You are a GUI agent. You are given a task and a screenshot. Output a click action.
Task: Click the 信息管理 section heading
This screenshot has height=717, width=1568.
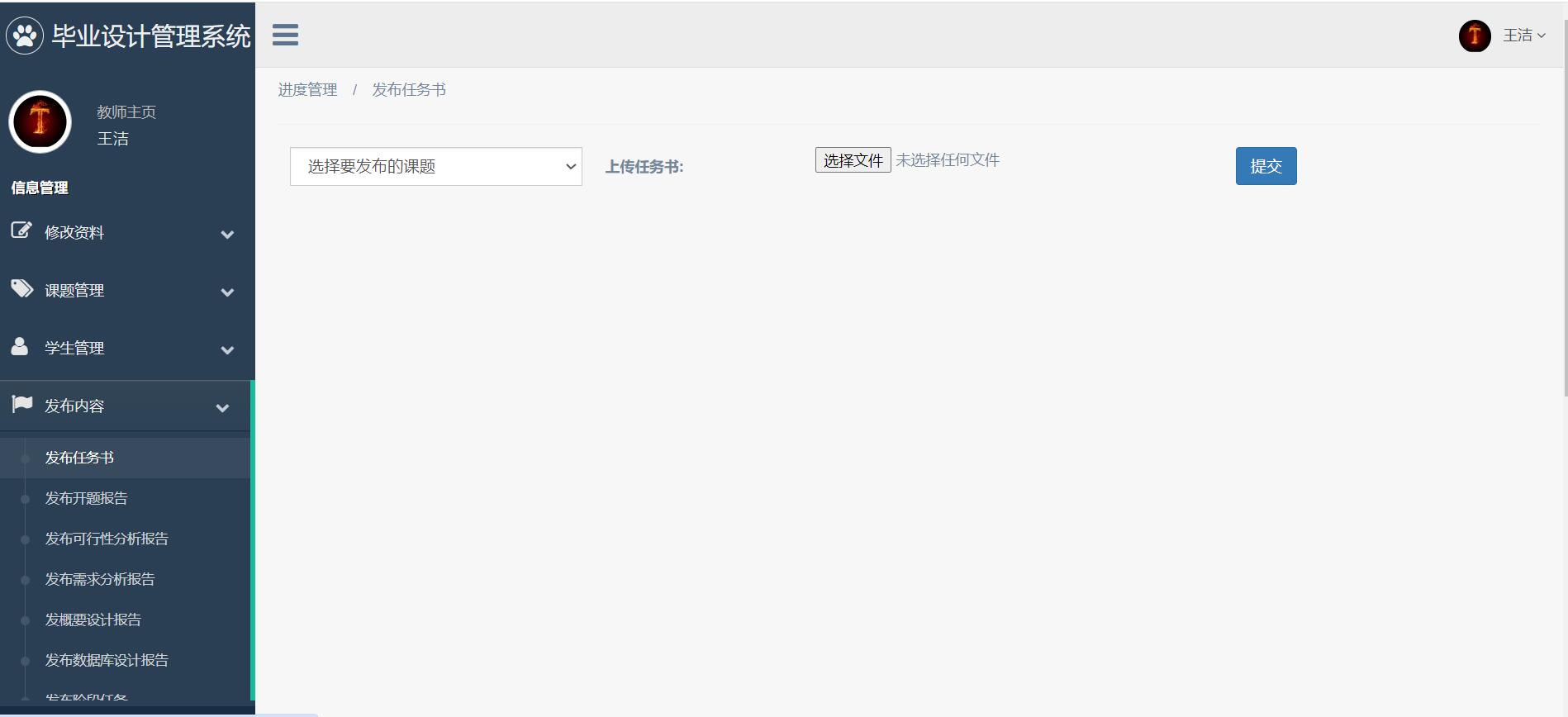(x=40, y=188)
